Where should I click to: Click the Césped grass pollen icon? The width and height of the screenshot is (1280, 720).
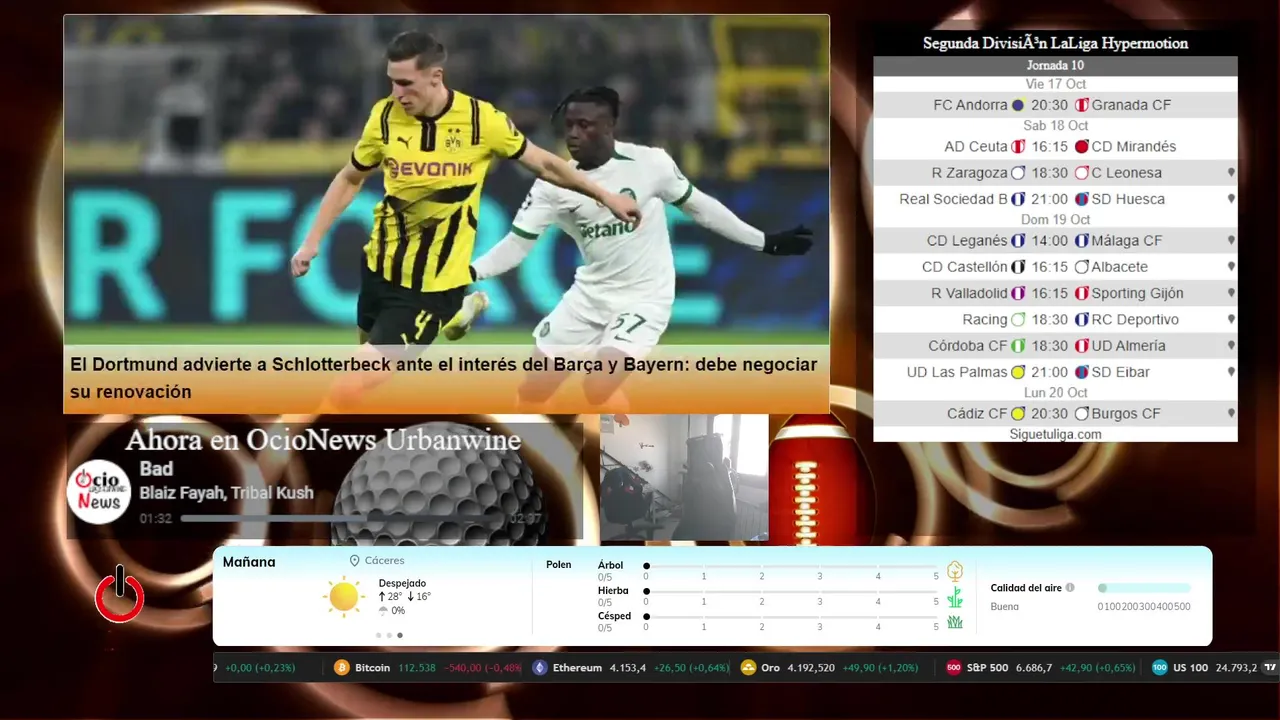(x=955, y=622)
